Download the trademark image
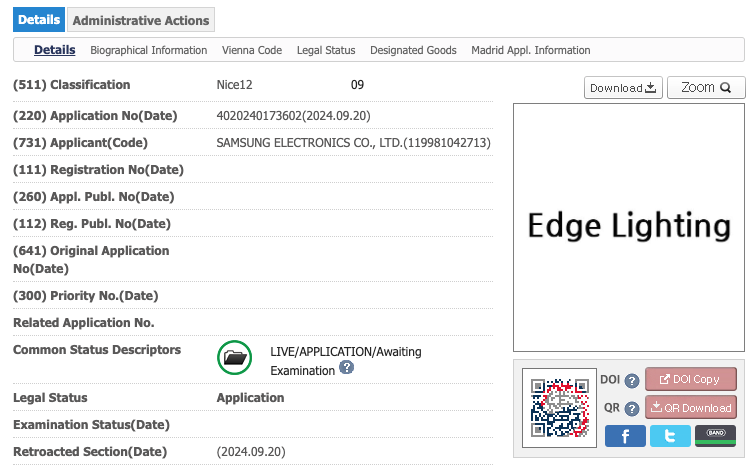 point(623,88)
